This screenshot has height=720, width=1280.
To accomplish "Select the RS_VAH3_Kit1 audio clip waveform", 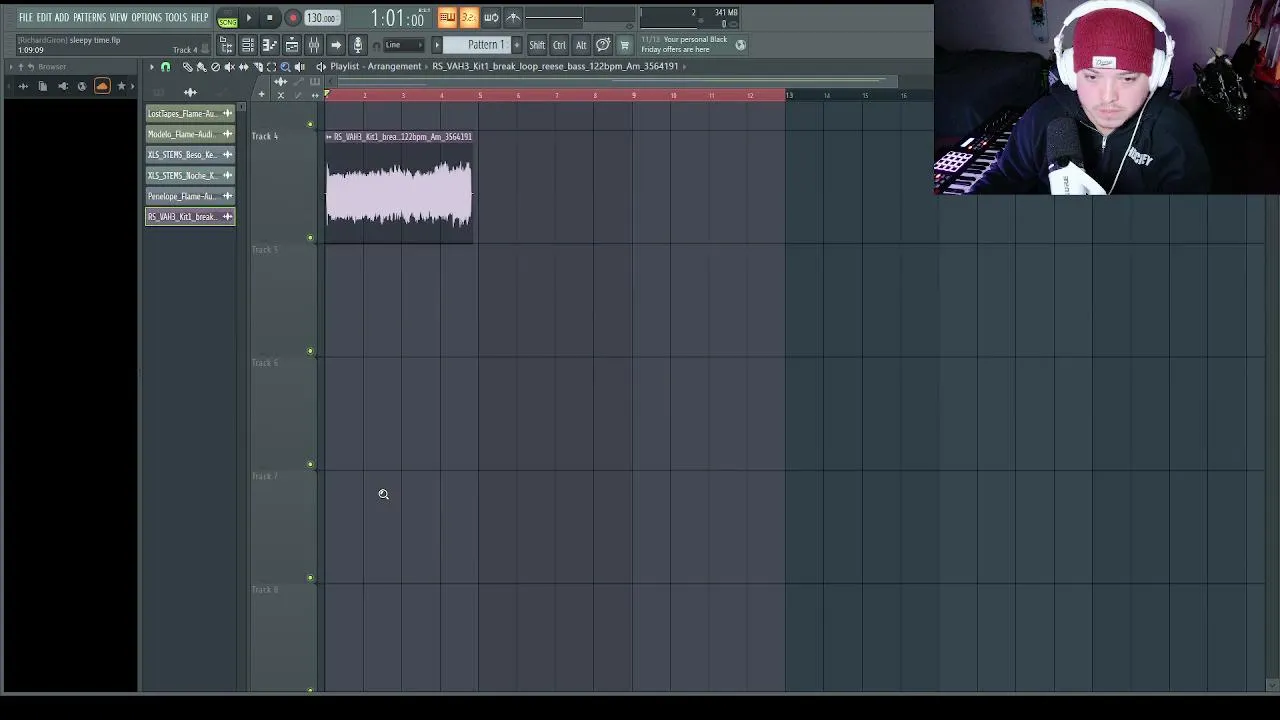I will (399, 193).
